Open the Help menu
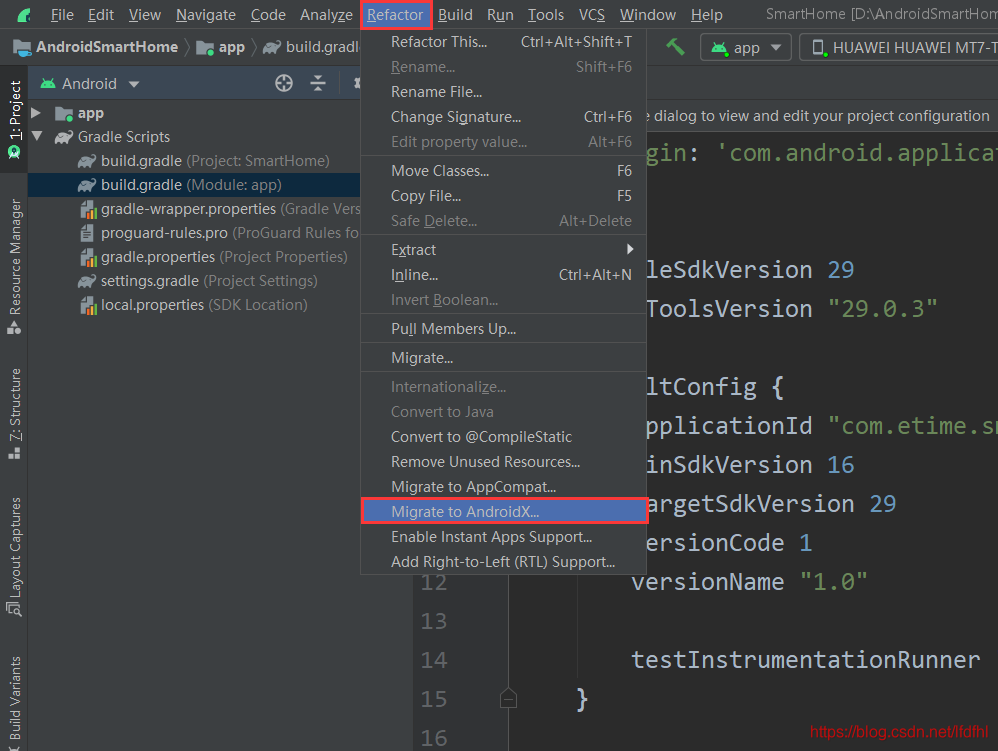Screen dimensions: 998x751 pyautogui.click(x=706, y=15)
